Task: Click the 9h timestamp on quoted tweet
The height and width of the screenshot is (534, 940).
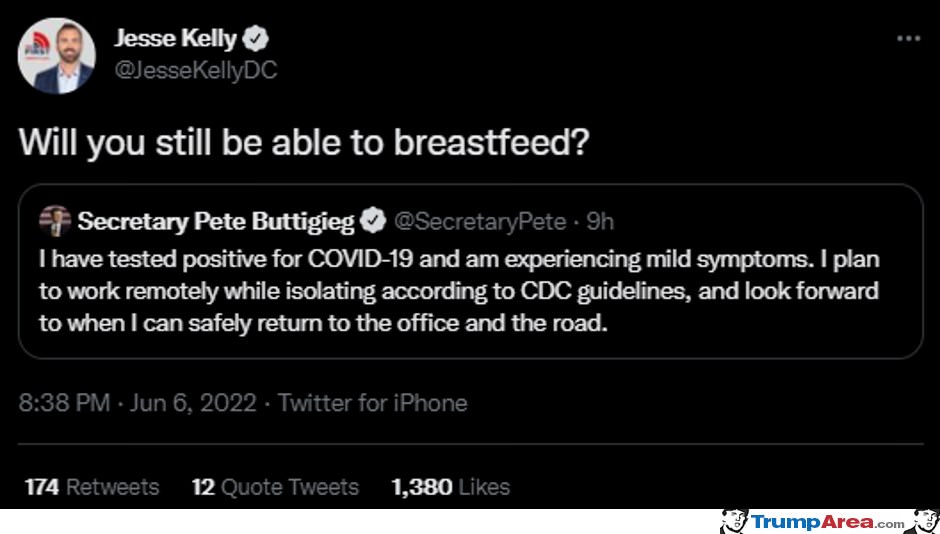Action: click(599, 222)
